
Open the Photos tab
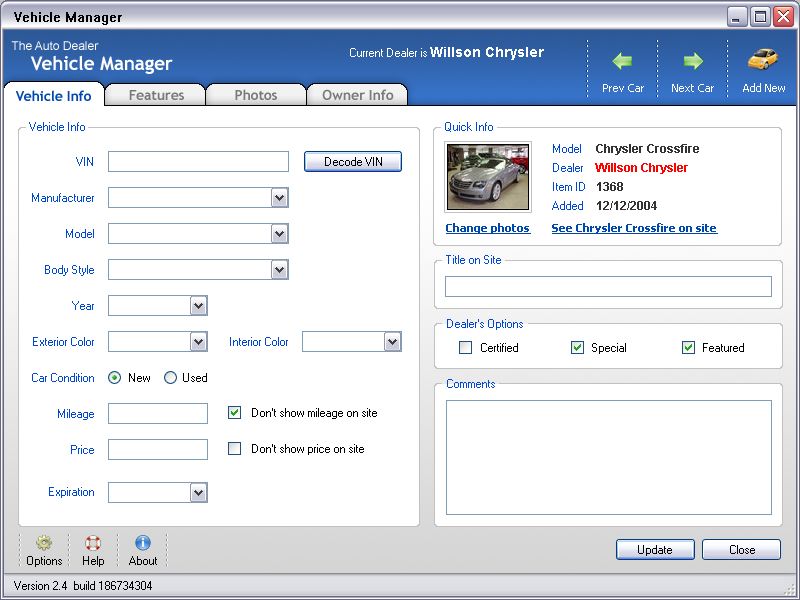256,95
